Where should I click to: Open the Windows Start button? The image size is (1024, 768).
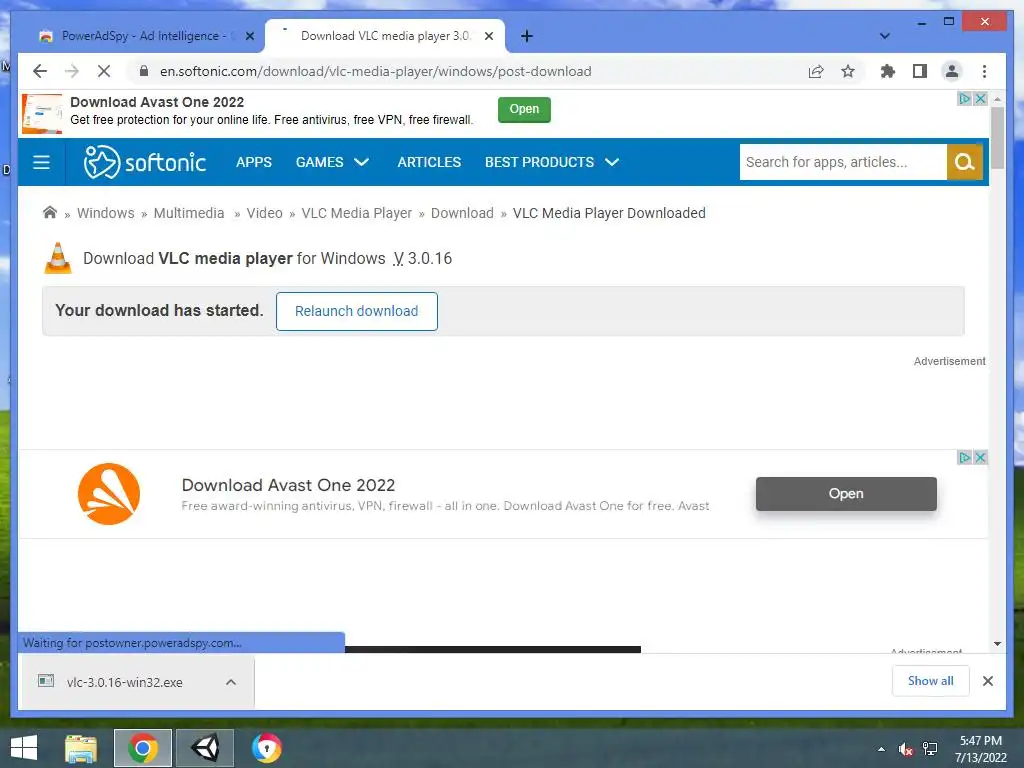pos(24,748)
